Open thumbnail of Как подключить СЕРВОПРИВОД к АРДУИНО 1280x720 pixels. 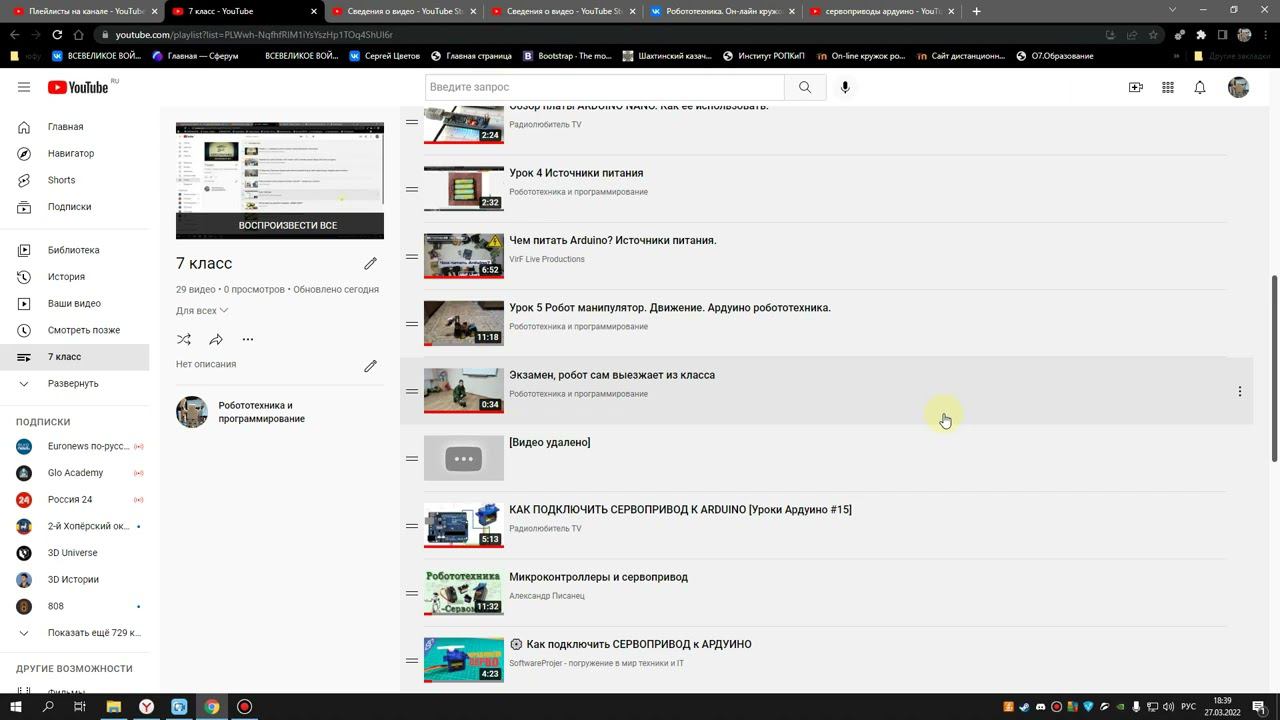(464, 660)
